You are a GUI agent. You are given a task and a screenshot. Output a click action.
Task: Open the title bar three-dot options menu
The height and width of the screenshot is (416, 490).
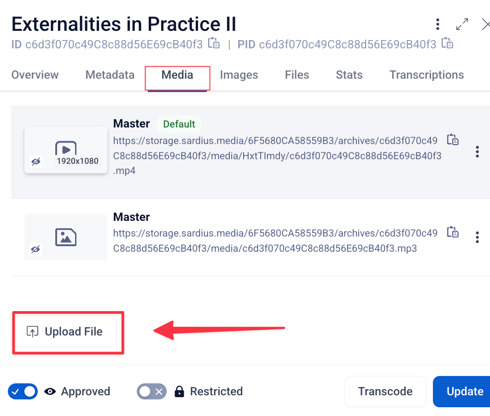pos(438,24)
